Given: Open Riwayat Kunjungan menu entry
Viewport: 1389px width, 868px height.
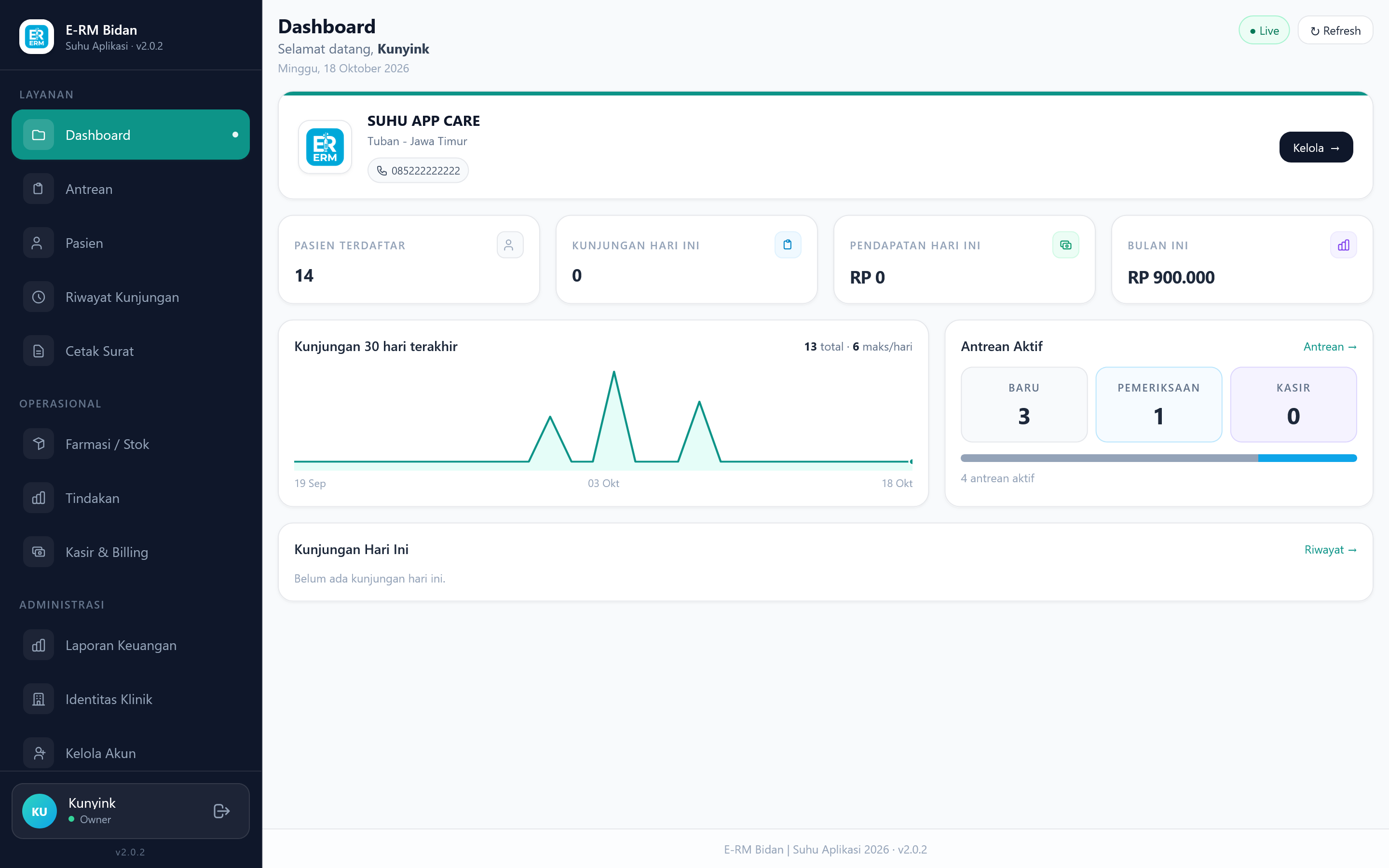Looking at the screenshot, I should (x=130, y=297).
